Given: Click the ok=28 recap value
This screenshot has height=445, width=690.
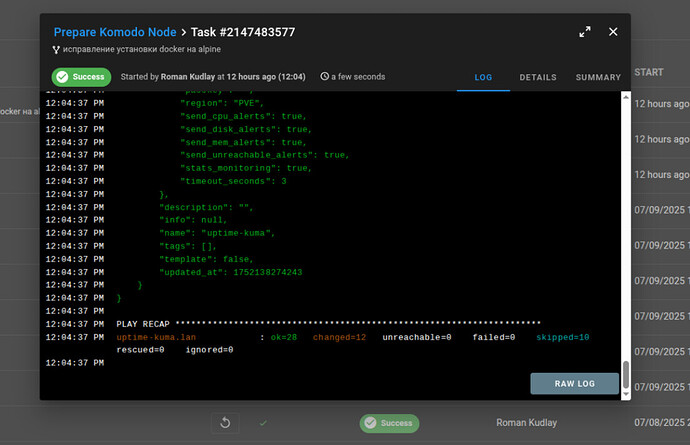Looking at the screenshot, I should tap(284, 338).
